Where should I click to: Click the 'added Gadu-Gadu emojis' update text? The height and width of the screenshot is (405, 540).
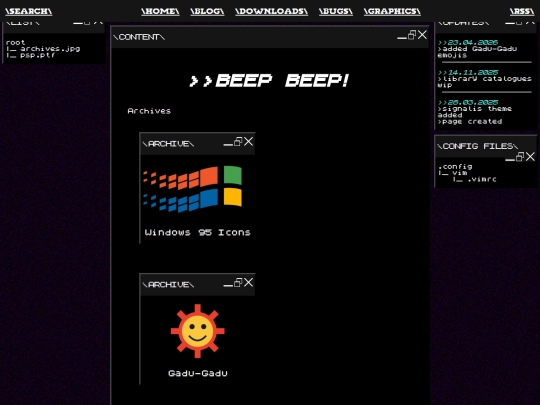pos(477,52)
